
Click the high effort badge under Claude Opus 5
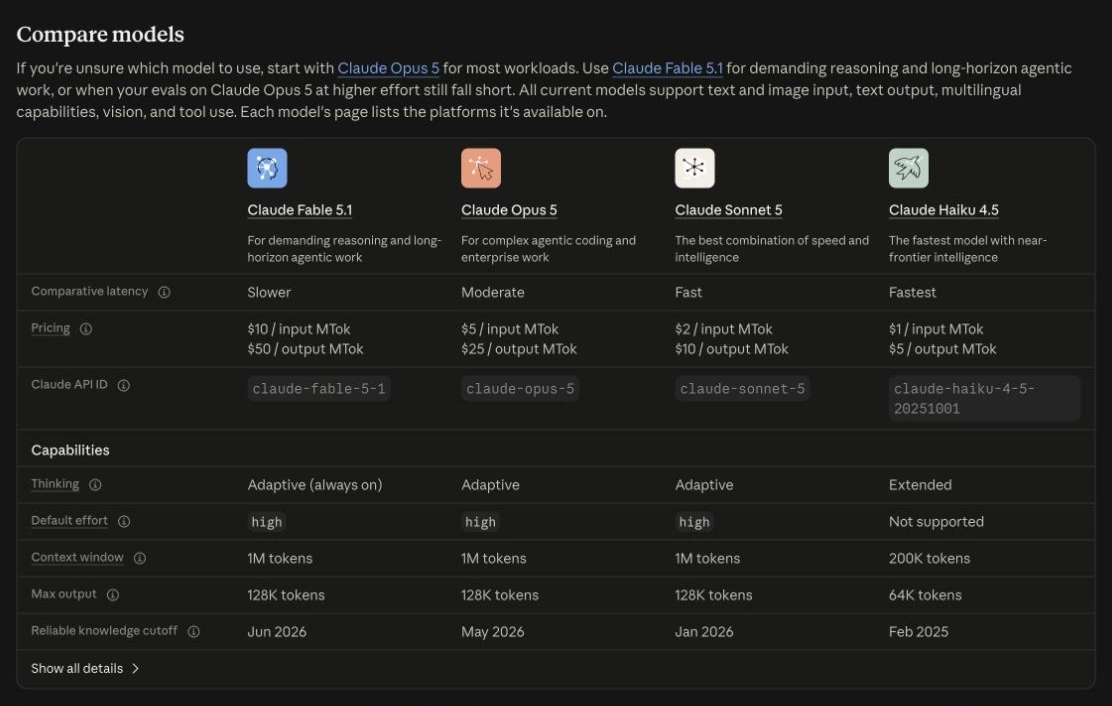(x=480, y=522)
